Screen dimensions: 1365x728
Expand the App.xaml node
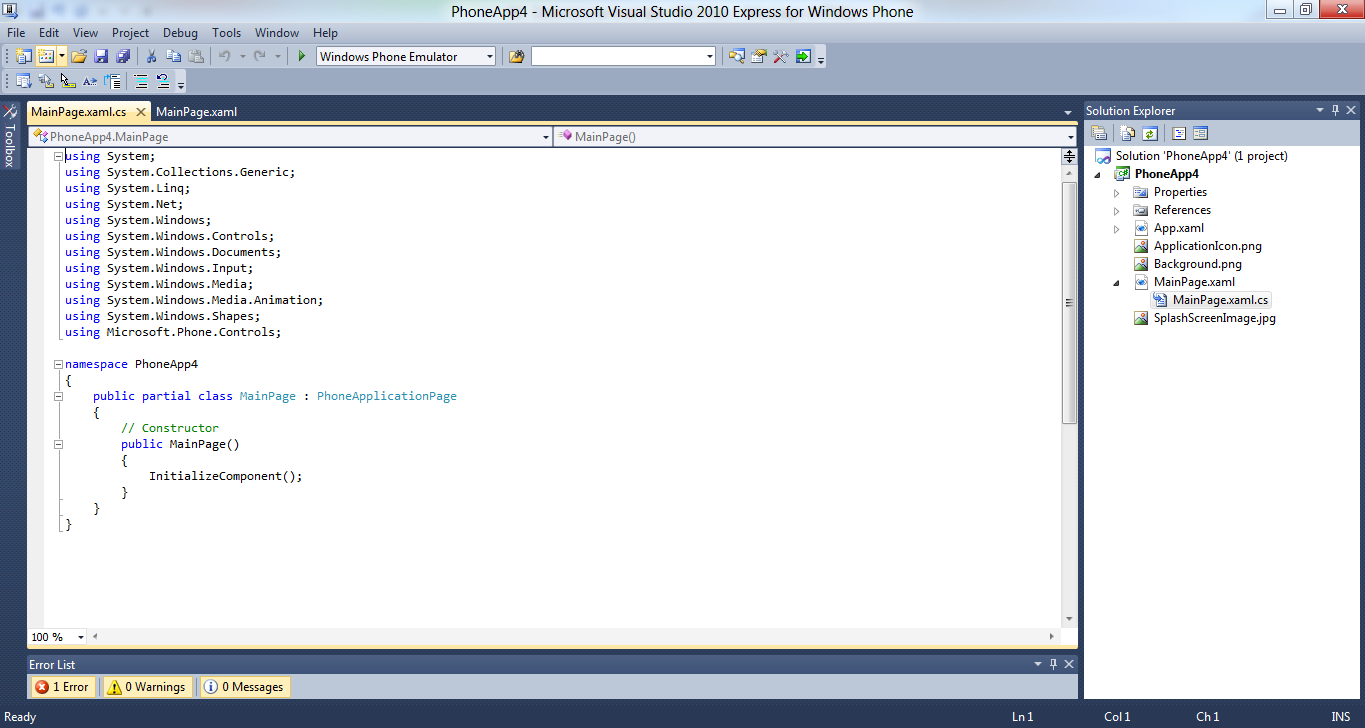point(1117,228)
